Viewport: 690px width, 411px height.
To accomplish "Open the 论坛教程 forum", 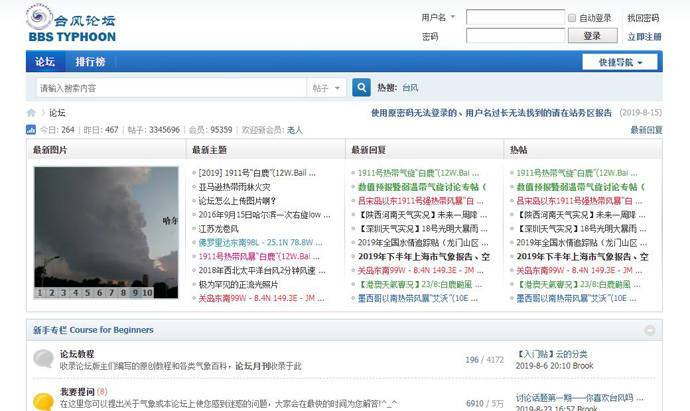I will click(x=77, y=354).
